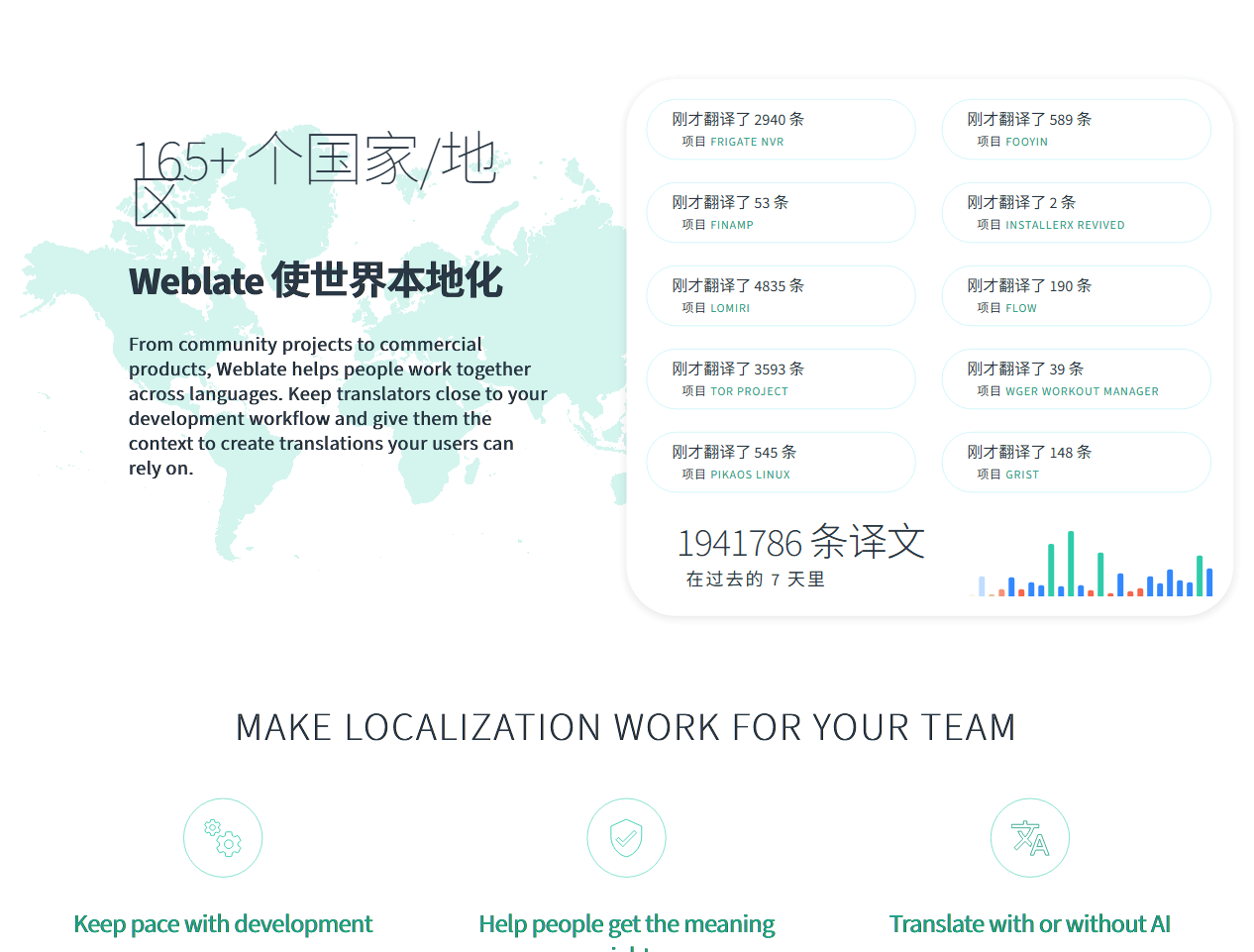Open the PikaOS Linux project card

click(x=781, y=463)
